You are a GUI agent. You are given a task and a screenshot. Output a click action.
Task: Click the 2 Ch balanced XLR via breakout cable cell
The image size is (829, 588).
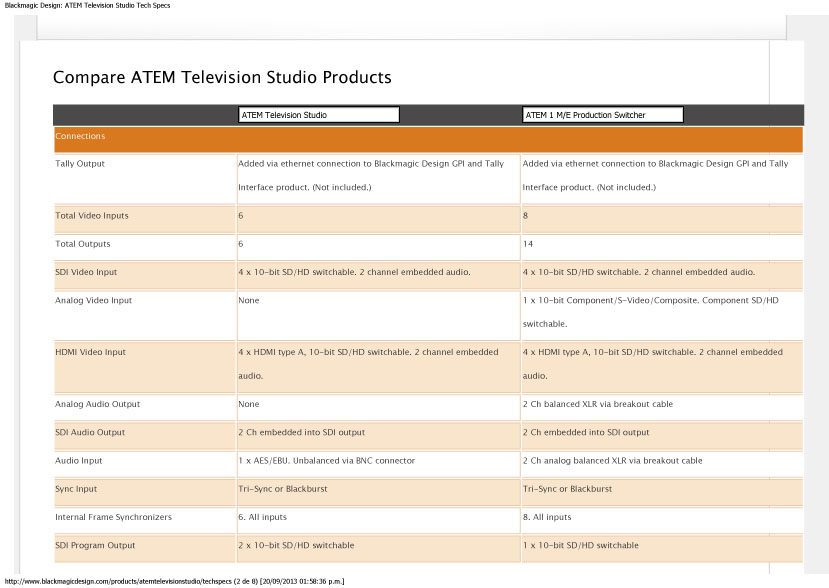pos(598,404)
